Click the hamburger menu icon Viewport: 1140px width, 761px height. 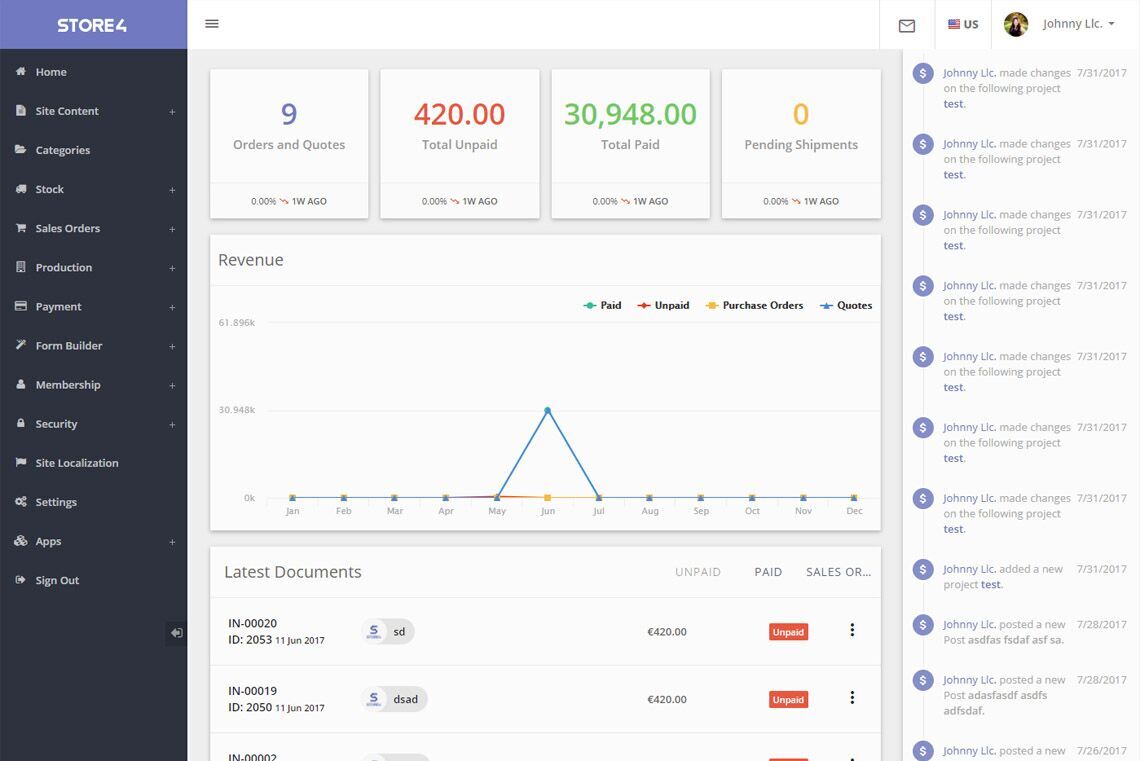click(x=212, y=24)
